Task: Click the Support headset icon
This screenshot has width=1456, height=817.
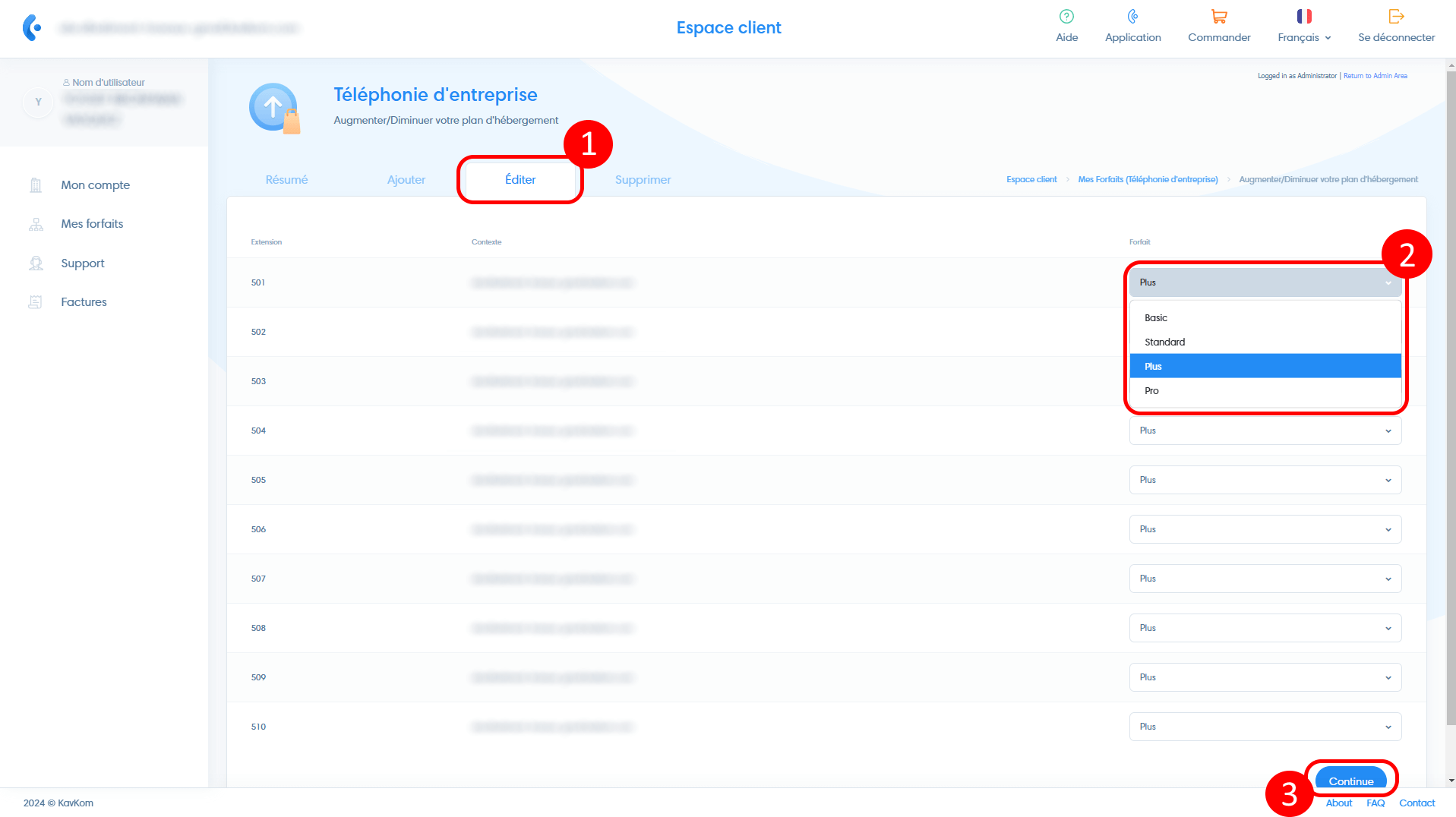Action: point(36,263)
